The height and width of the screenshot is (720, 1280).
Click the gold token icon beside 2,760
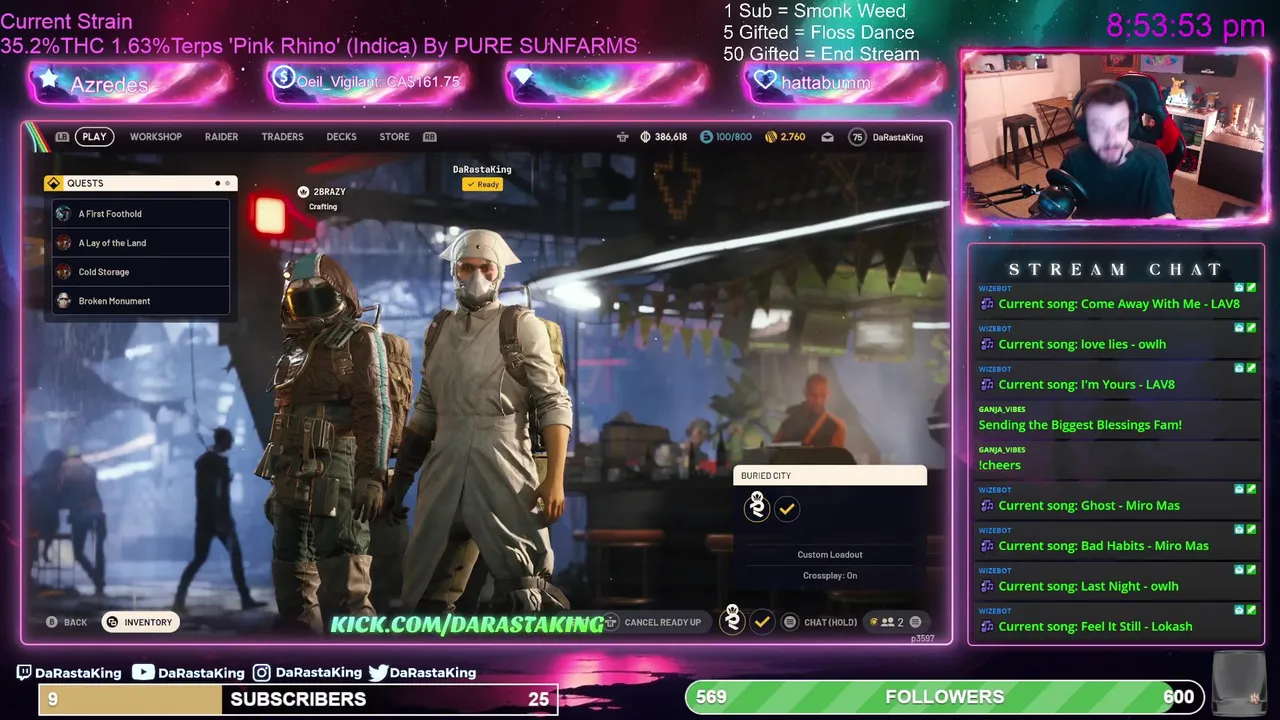[771, 137]
